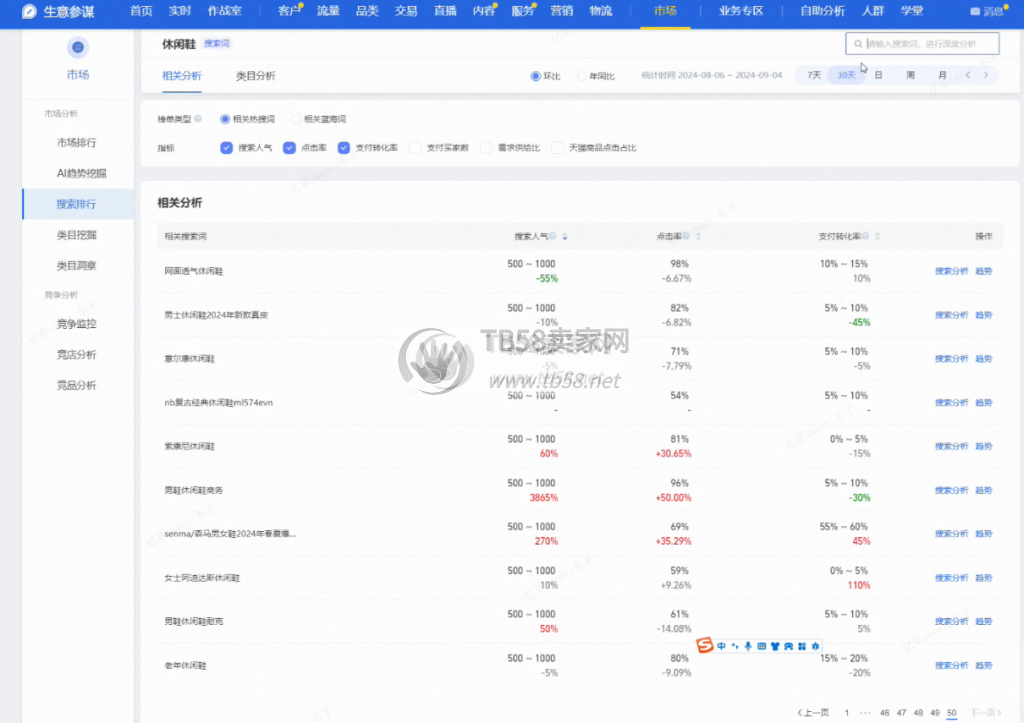Click the 消息 message icon at top right
This screenshot has height=723, width=1024.
click(x=975, y=12)
